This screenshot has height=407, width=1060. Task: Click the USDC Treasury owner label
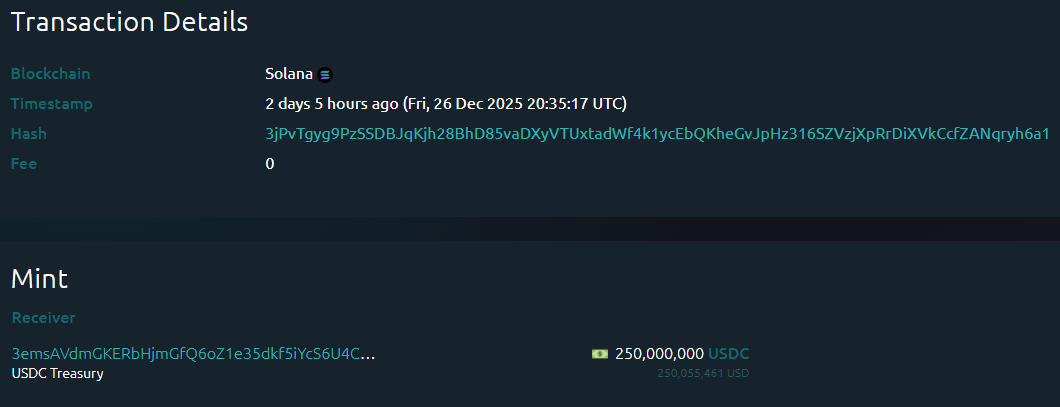coord(57,373)
